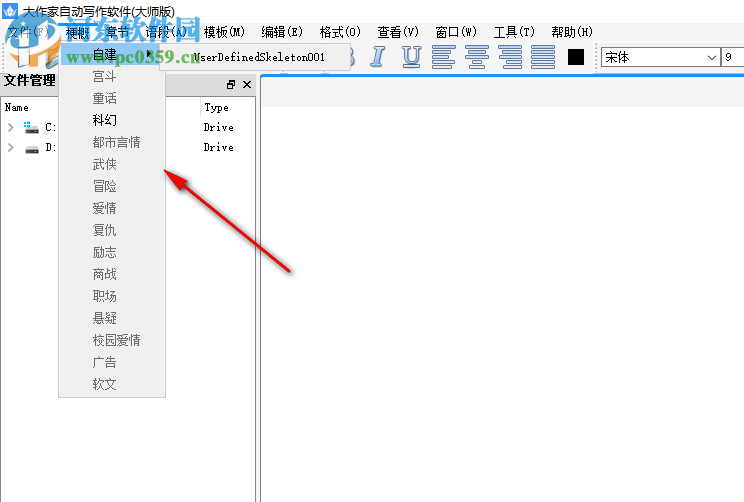The image size is (744, 502).
Task: Click the font size field showing 9
Action: click(x=732, y=57)
